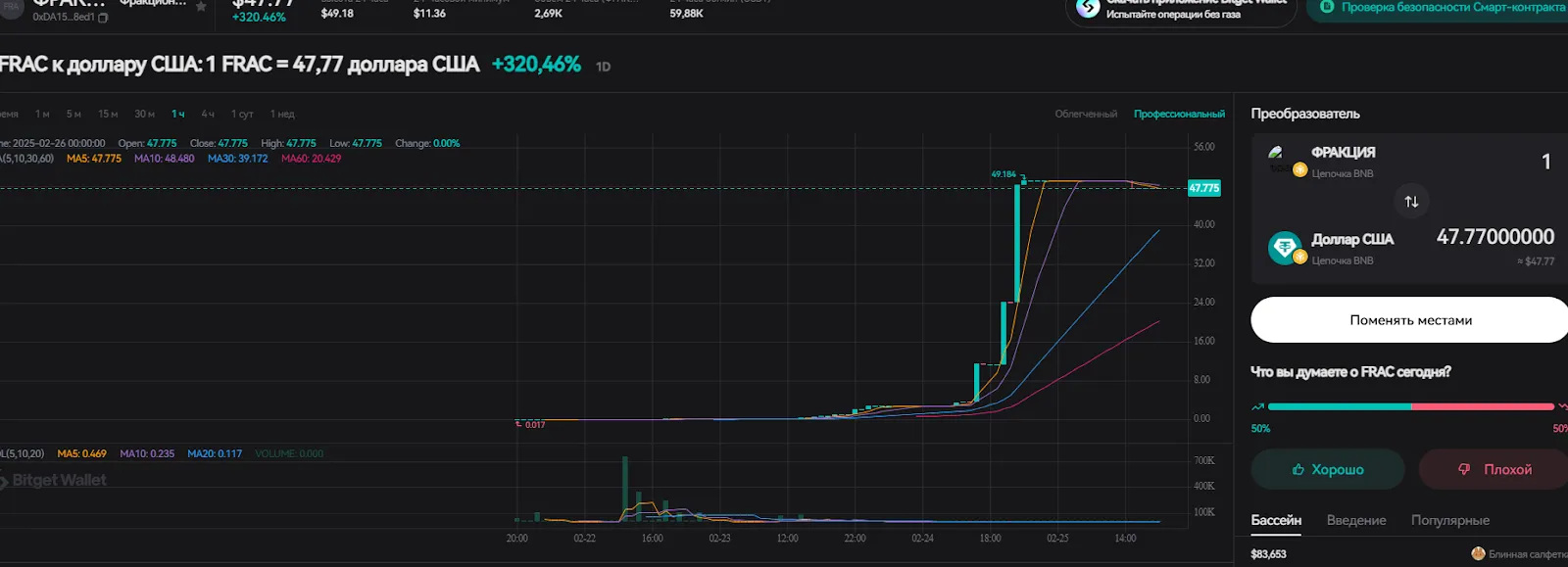Open the Введение tab
Viewport: 1568px width, 567px height.
[1356, 520]
